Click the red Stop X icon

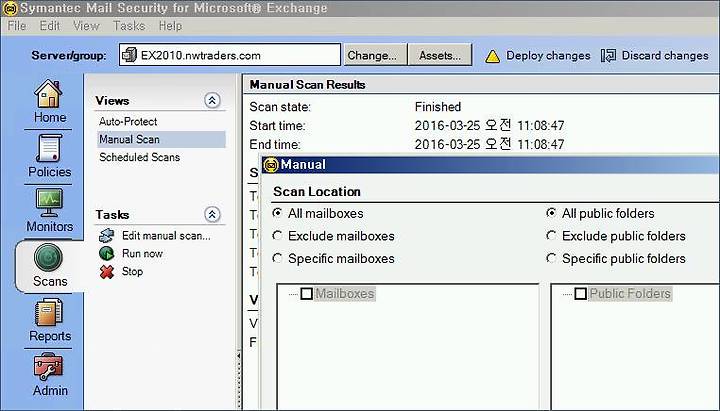point(107,271)
